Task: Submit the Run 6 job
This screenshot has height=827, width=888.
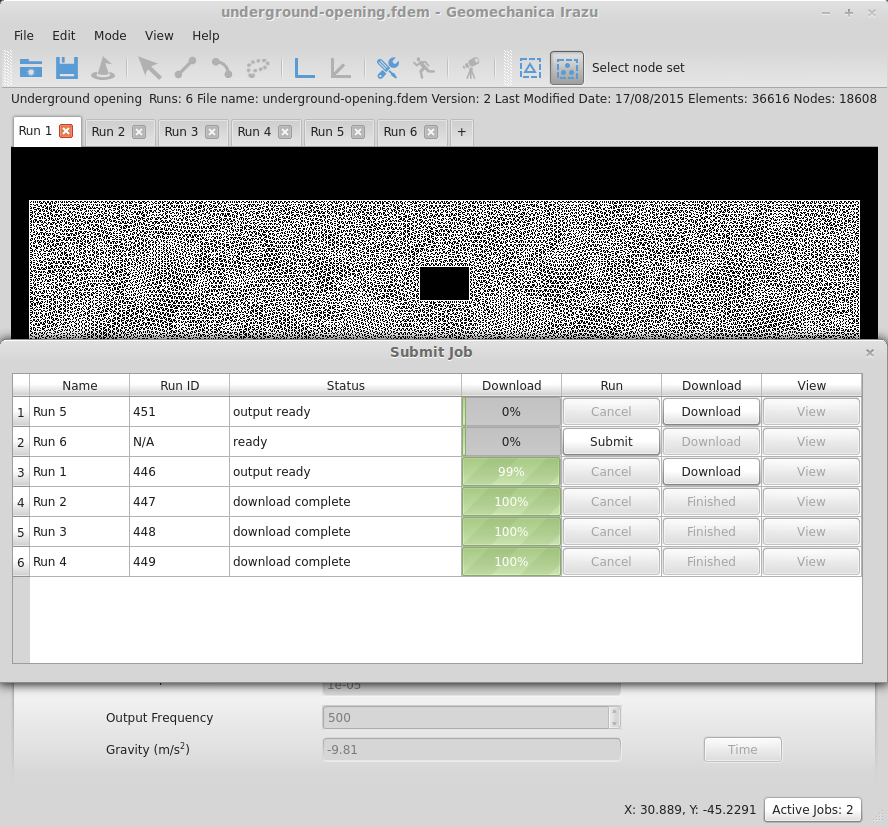Action: click(611, 442)
